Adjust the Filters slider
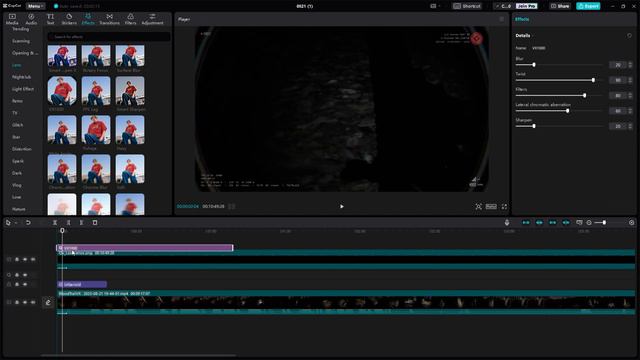Screen dimensions: 640x360 coord(559,96)
